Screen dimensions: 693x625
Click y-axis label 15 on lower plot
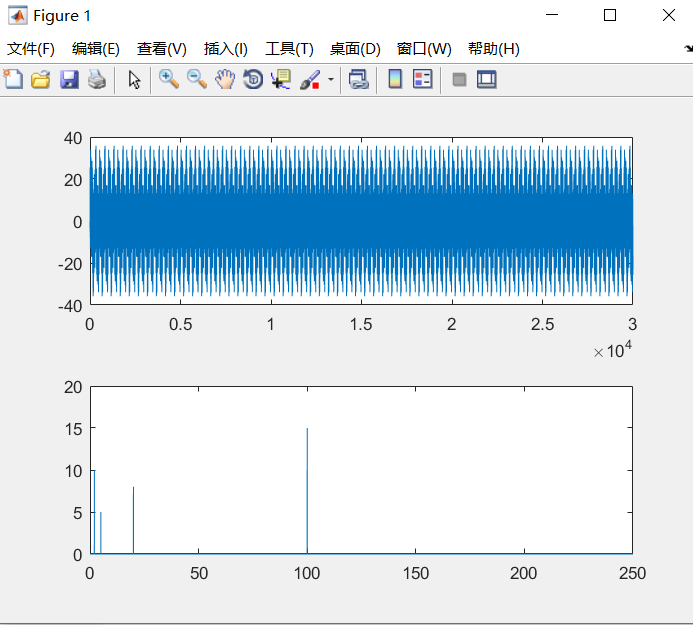coord(73,429)
